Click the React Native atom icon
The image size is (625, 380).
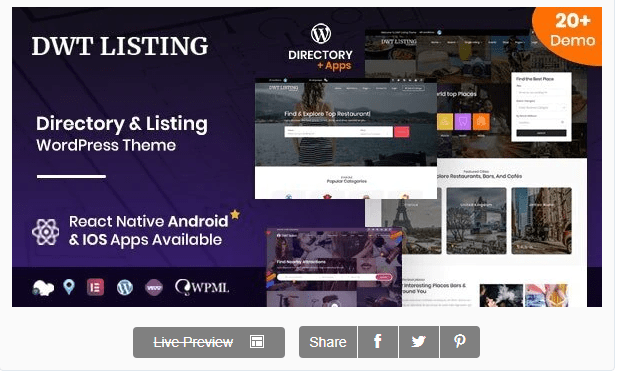coord(46,231)
